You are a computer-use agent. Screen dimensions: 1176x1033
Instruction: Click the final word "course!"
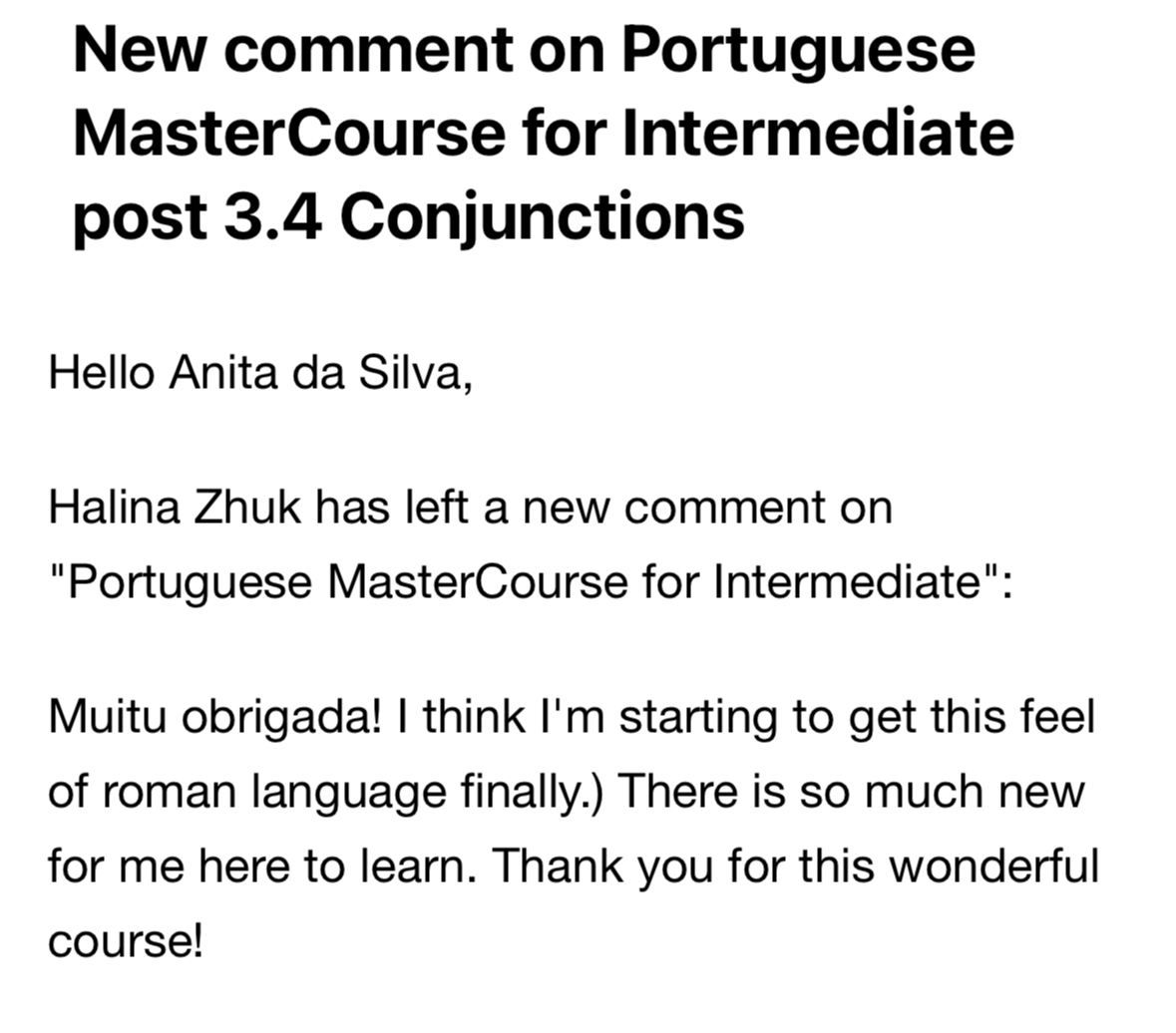(x=126, y=941)
